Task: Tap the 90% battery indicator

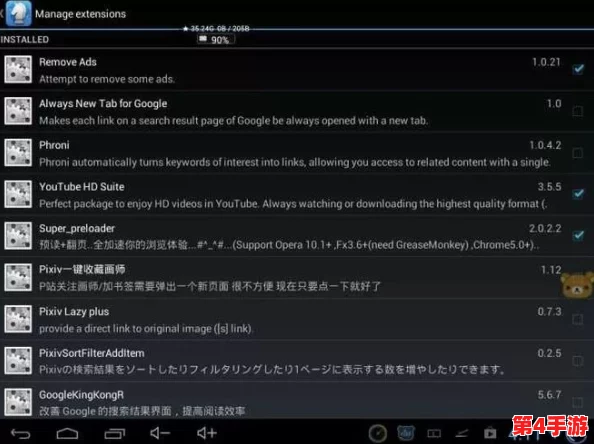Action: pos(216,39)
